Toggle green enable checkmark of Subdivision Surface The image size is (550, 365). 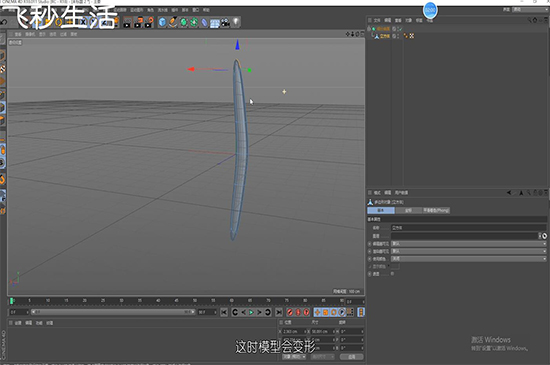point(400,29)
